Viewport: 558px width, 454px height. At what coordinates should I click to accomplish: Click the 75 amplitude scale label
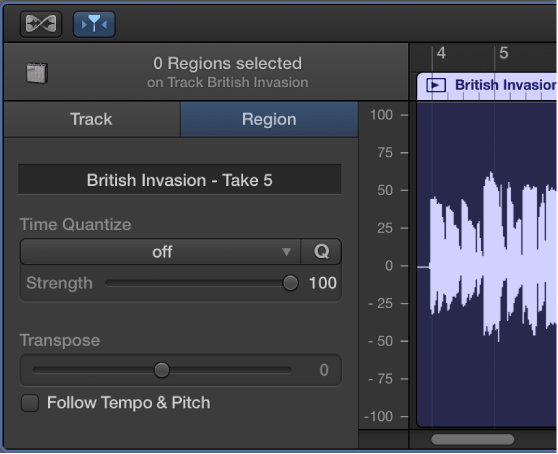pyautogui.click(x=385, y=153)
